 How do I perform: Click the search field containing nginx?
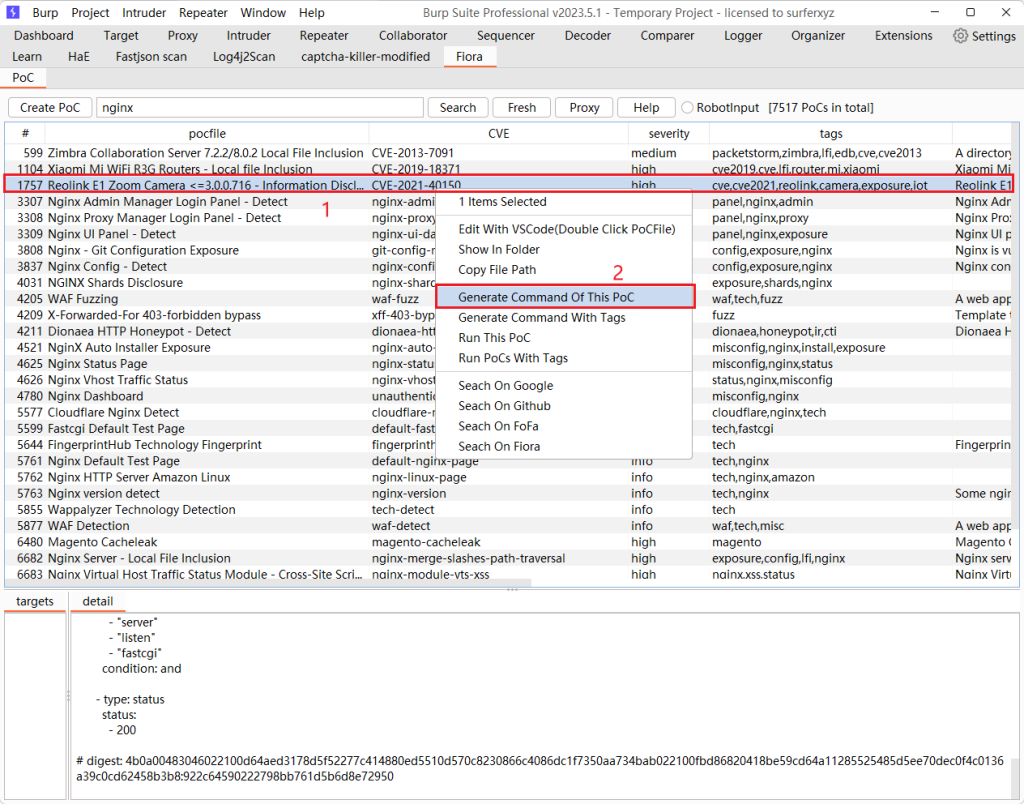point(260,108)
